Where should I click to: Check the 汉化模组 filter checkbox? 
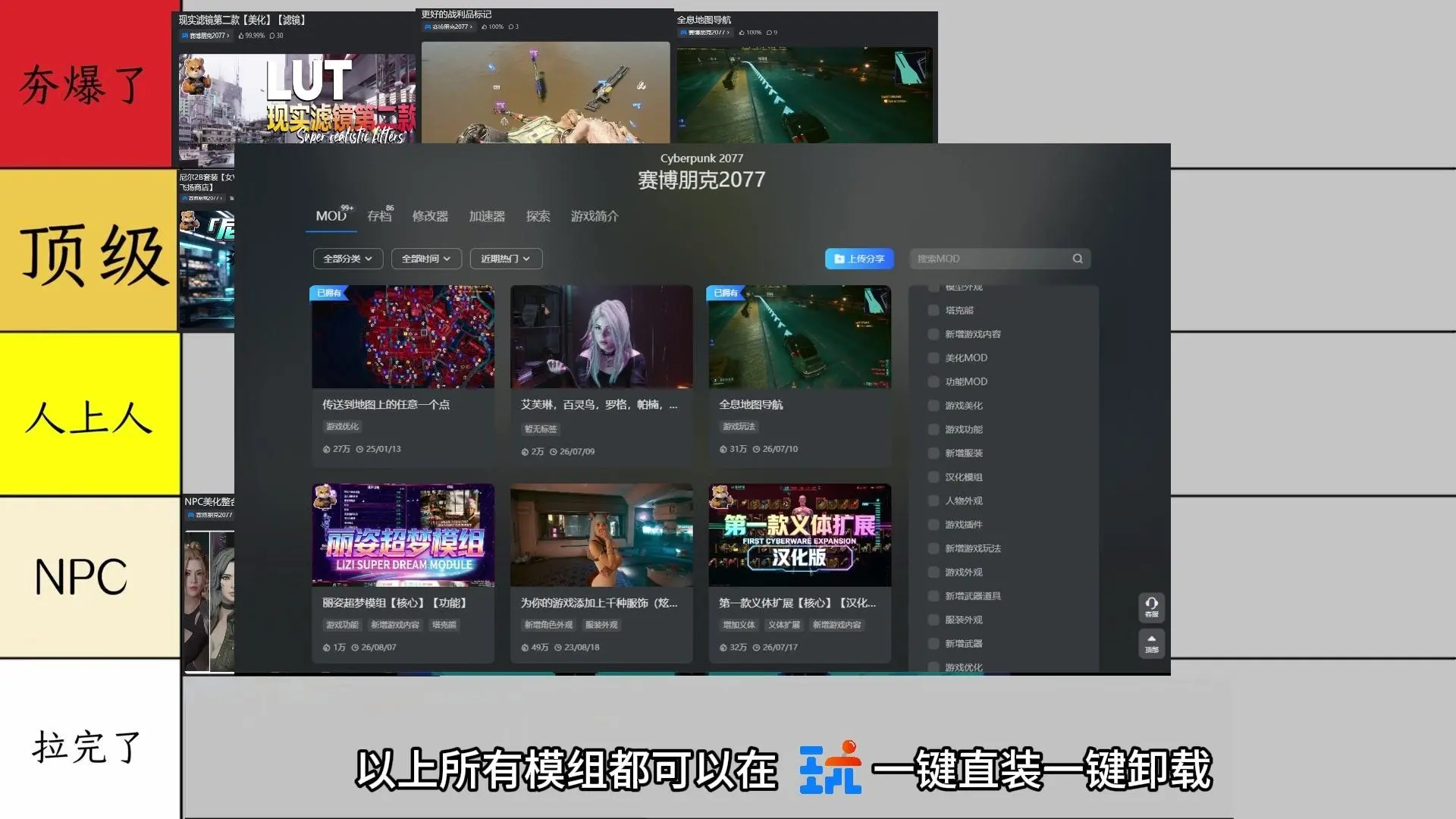click(934, 477)
